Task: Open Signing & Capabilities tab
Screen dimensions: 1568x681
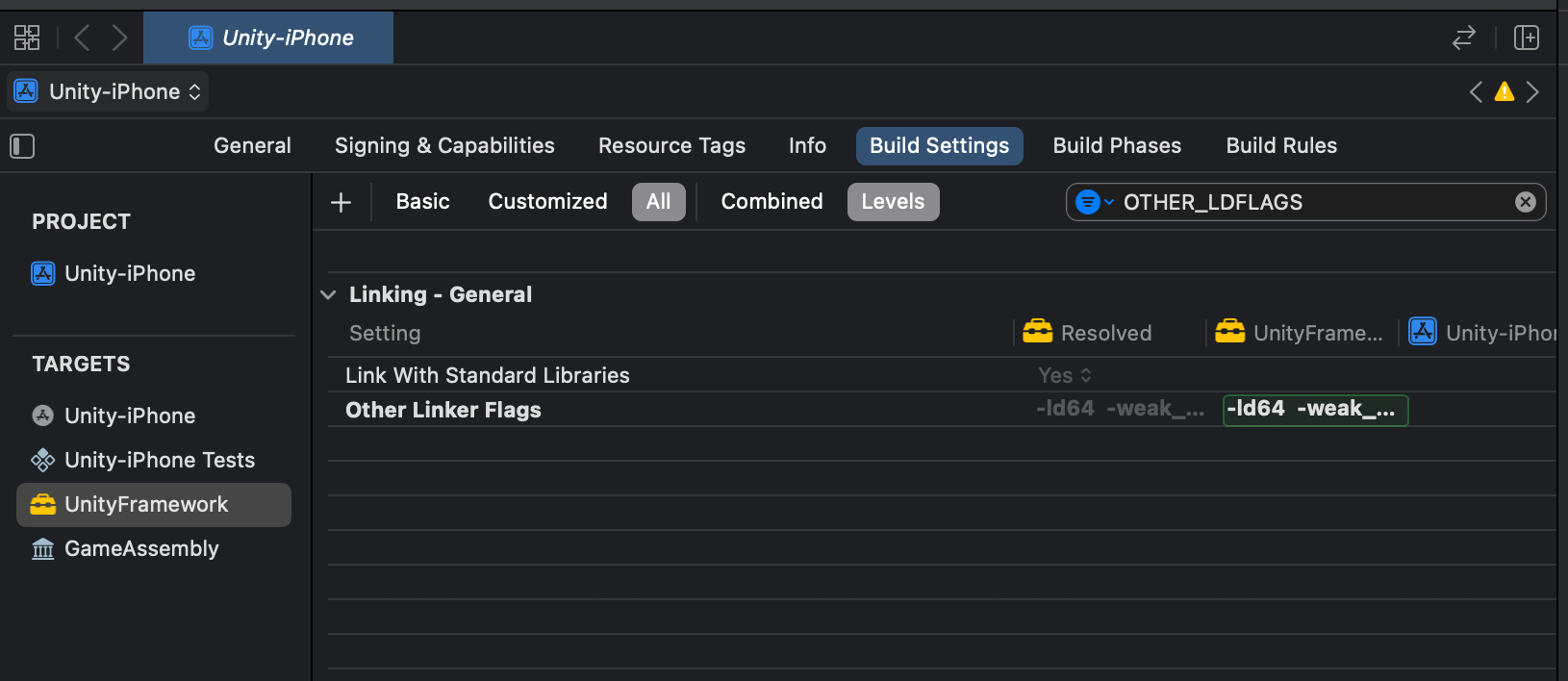Action: (x=444, y=145)
